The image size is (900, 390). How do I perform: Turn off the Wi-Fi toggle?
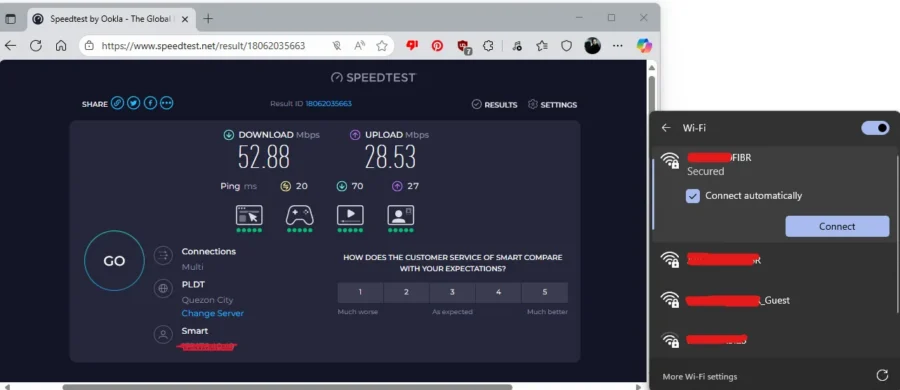[x=875, y=128]
